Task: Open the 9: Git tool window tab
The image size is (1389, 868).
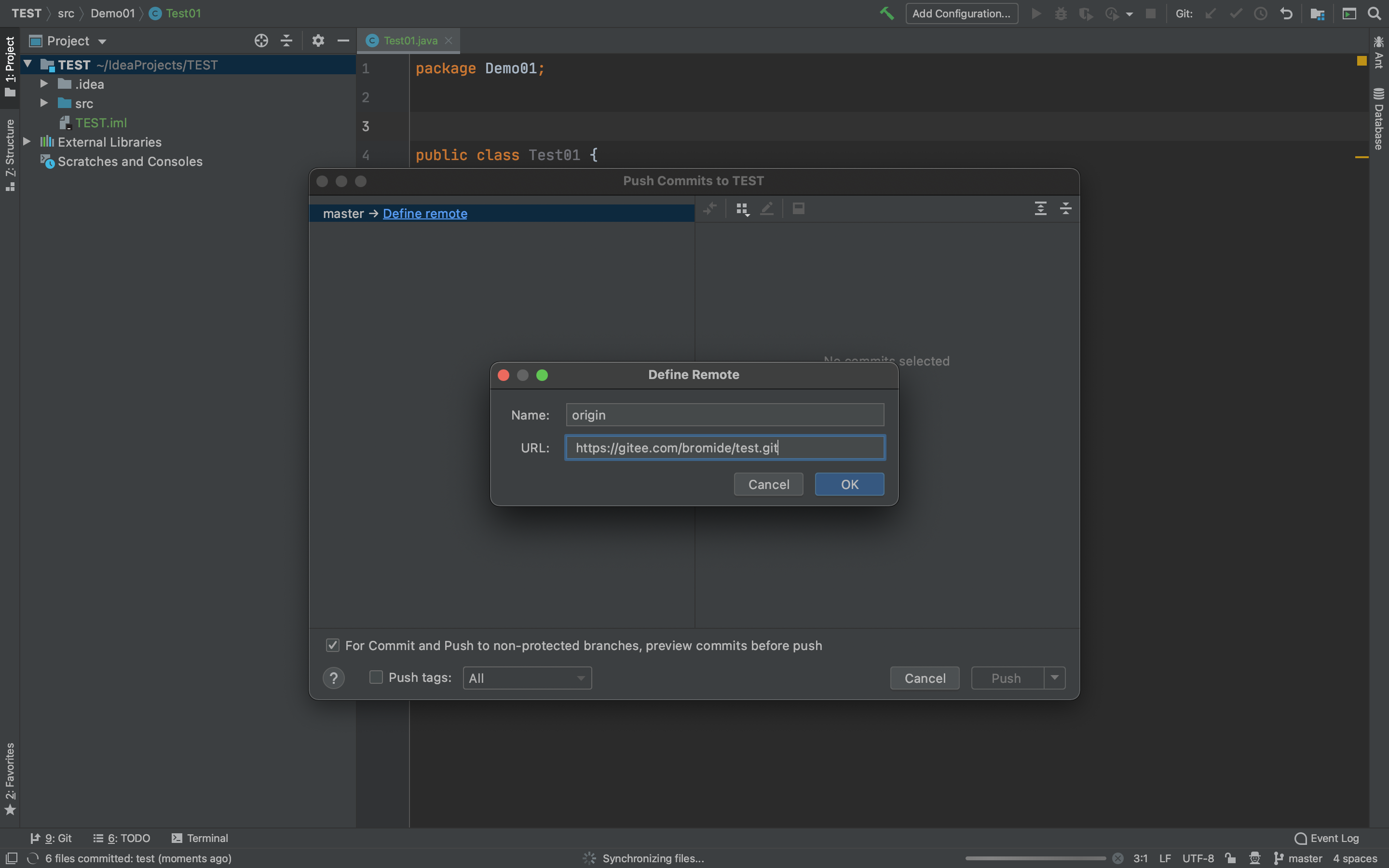Action: pos(51,838)
